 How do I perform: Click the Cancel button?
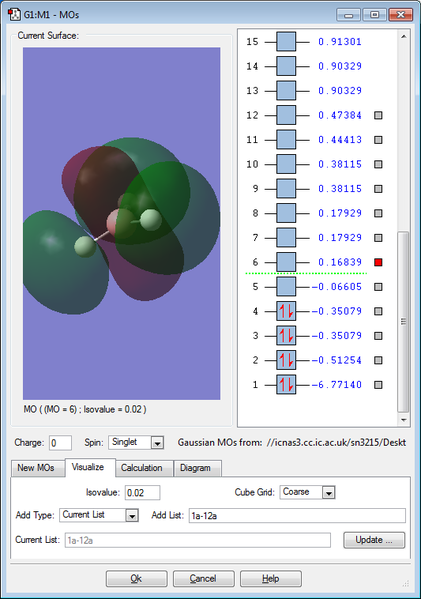point(203,578)
